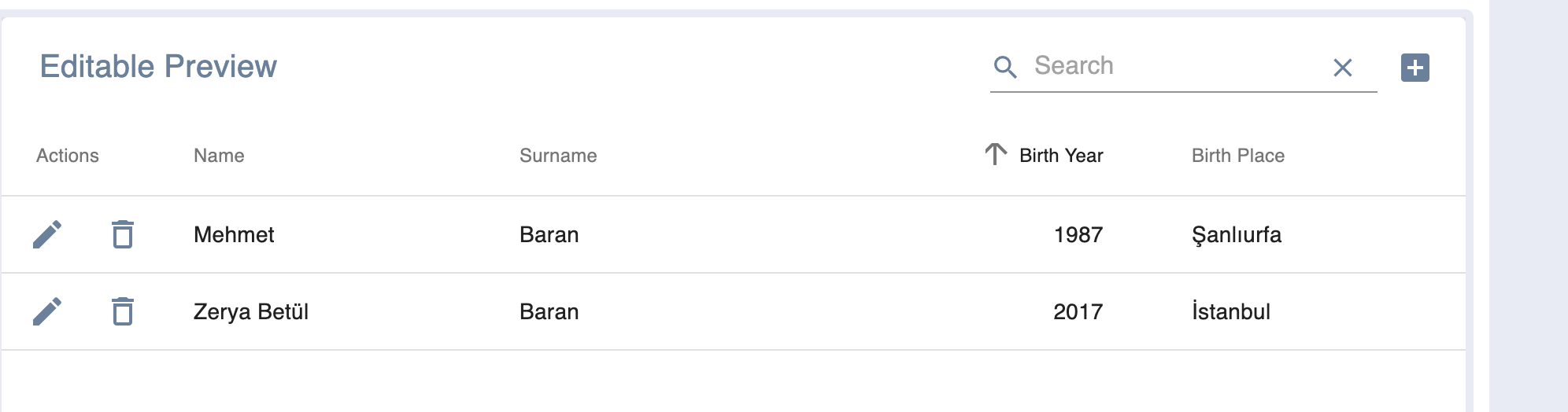Click the Zerya Betül name cell
The width and height of the screenshot is (1568, 412).
[x=251, y=311]
